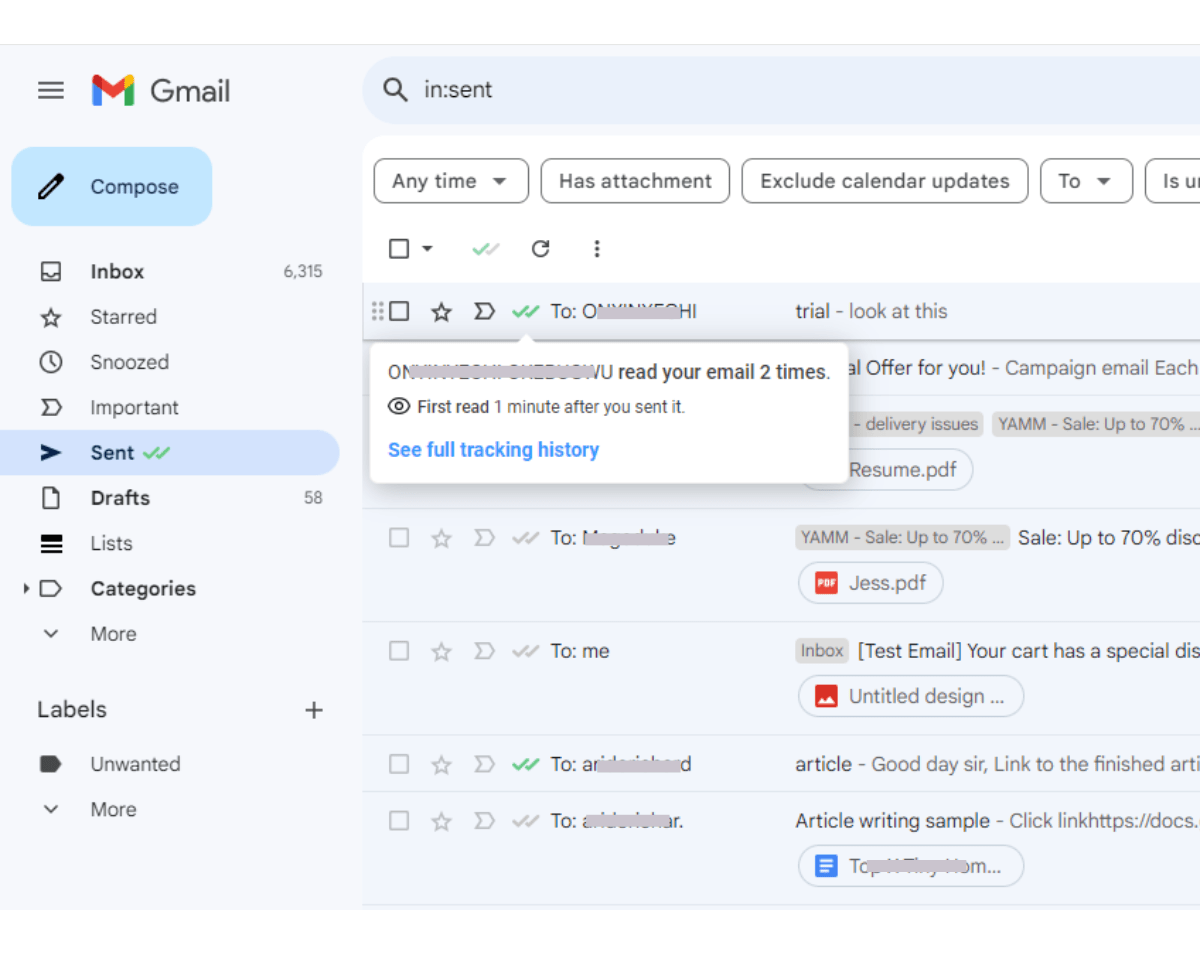Click image icon of Untitled design attachment

click(x=826, y=696)
